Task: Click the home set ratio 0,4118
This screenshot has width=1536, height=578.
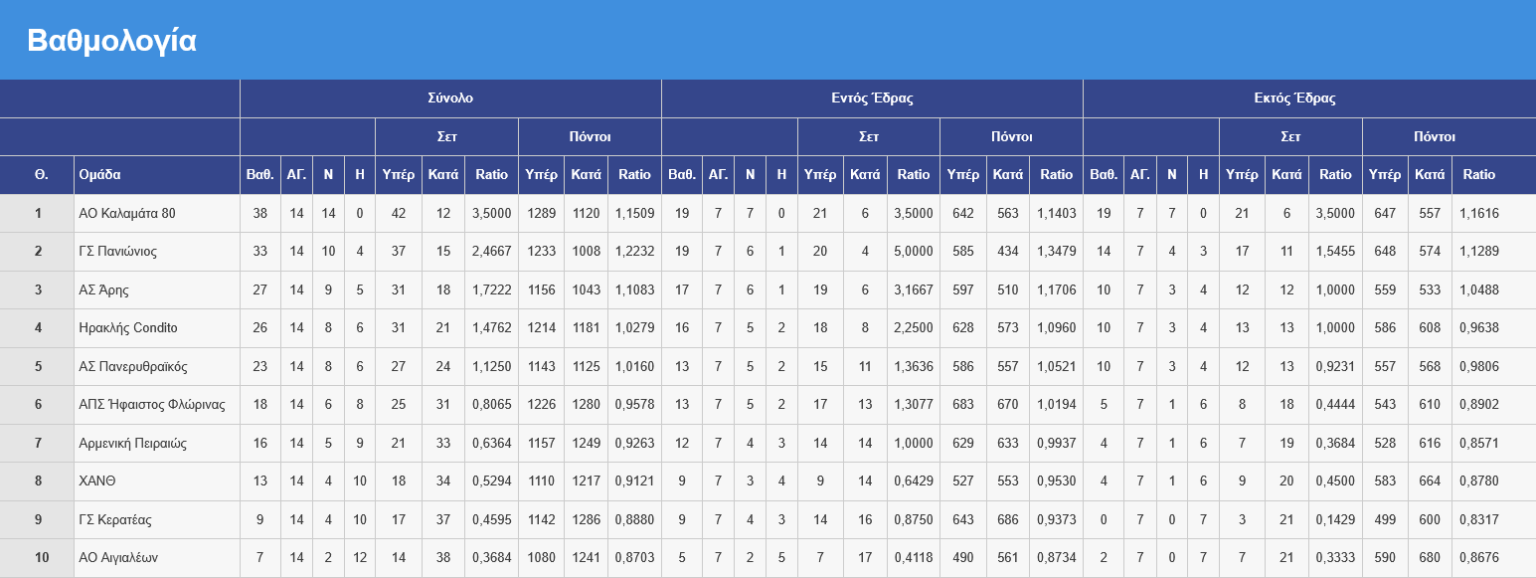Action: coord(913,558)
